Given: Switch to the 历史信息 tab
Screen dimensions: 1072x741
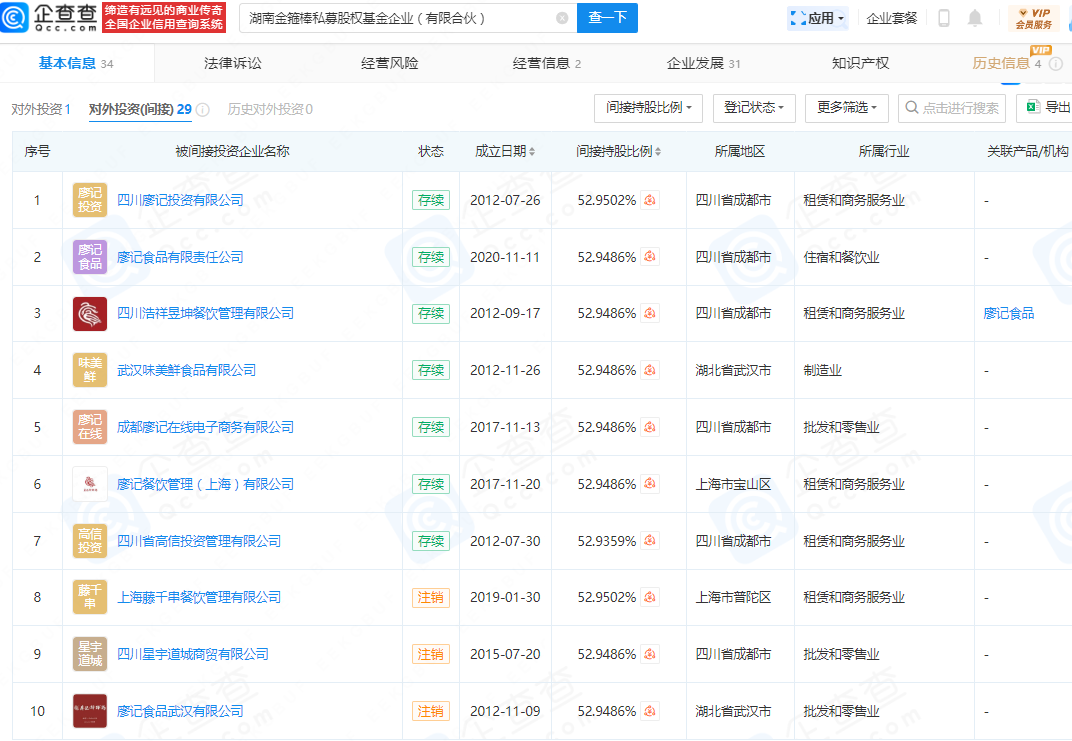Looking at the screenshot, I should (1006, 64).
